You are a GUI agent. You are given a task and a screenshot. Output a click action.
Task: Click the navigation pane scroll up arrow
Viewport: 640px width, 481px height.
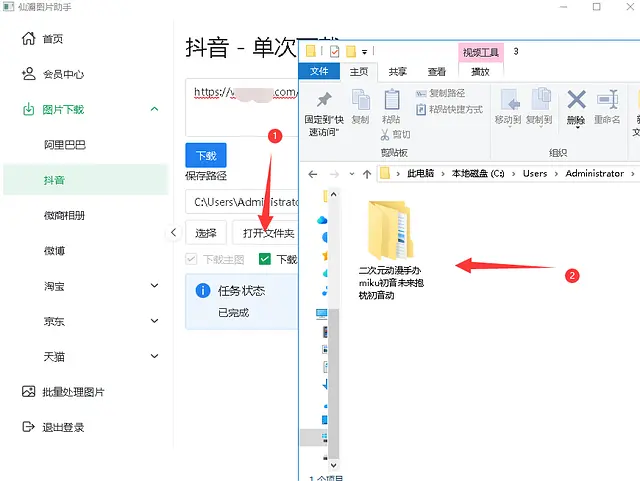(333, 194)
